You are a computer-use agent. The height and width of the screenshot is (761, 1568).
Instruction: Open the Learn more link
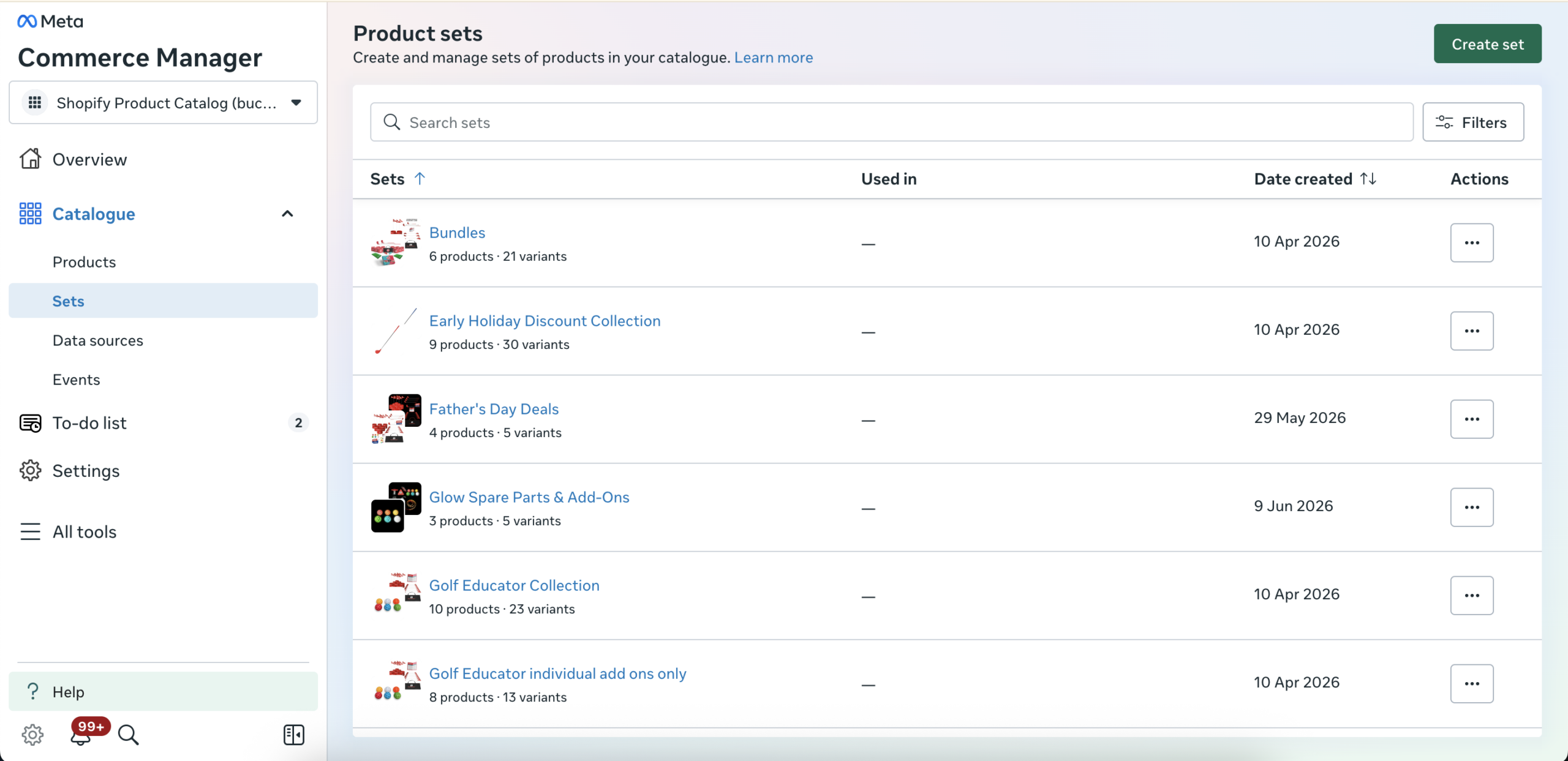(774, 58)
